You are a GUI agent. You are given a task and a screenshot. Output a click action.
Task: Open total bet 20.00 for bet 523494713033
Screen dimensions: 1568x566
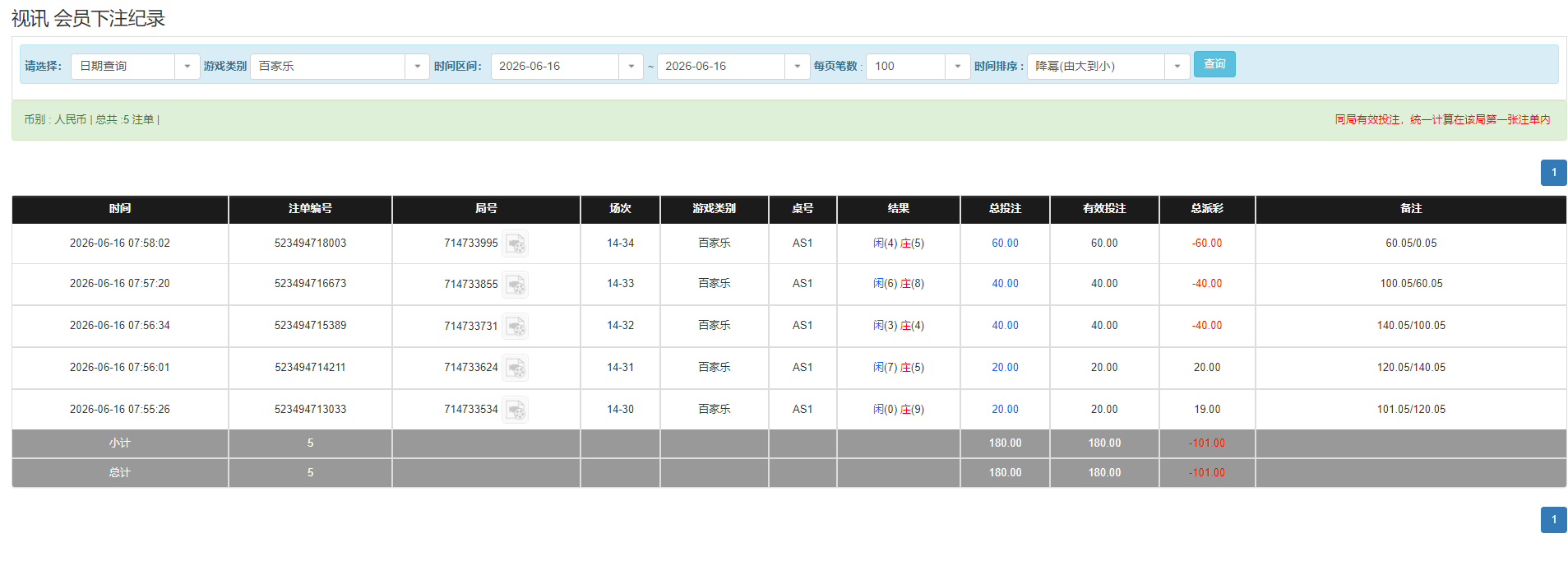coord(1005,410)
